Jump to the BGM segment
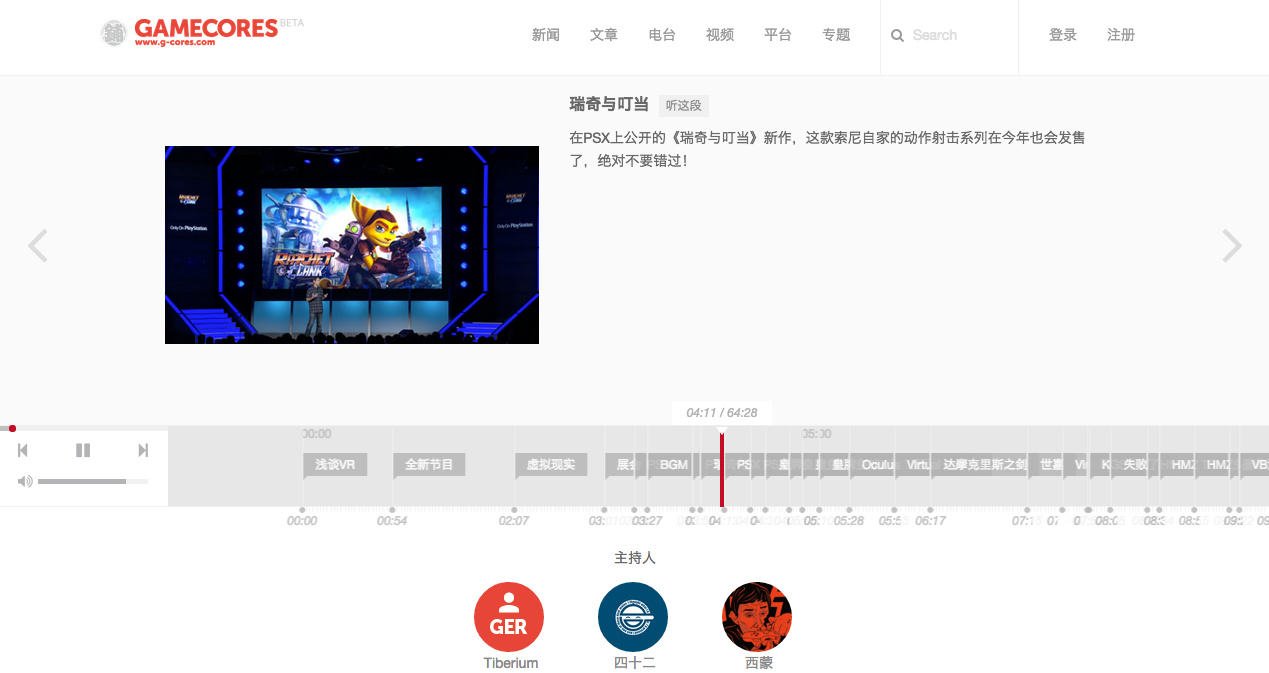This screenshot has width=1269, height=673. pyautogui.click(x=671, y=465)
